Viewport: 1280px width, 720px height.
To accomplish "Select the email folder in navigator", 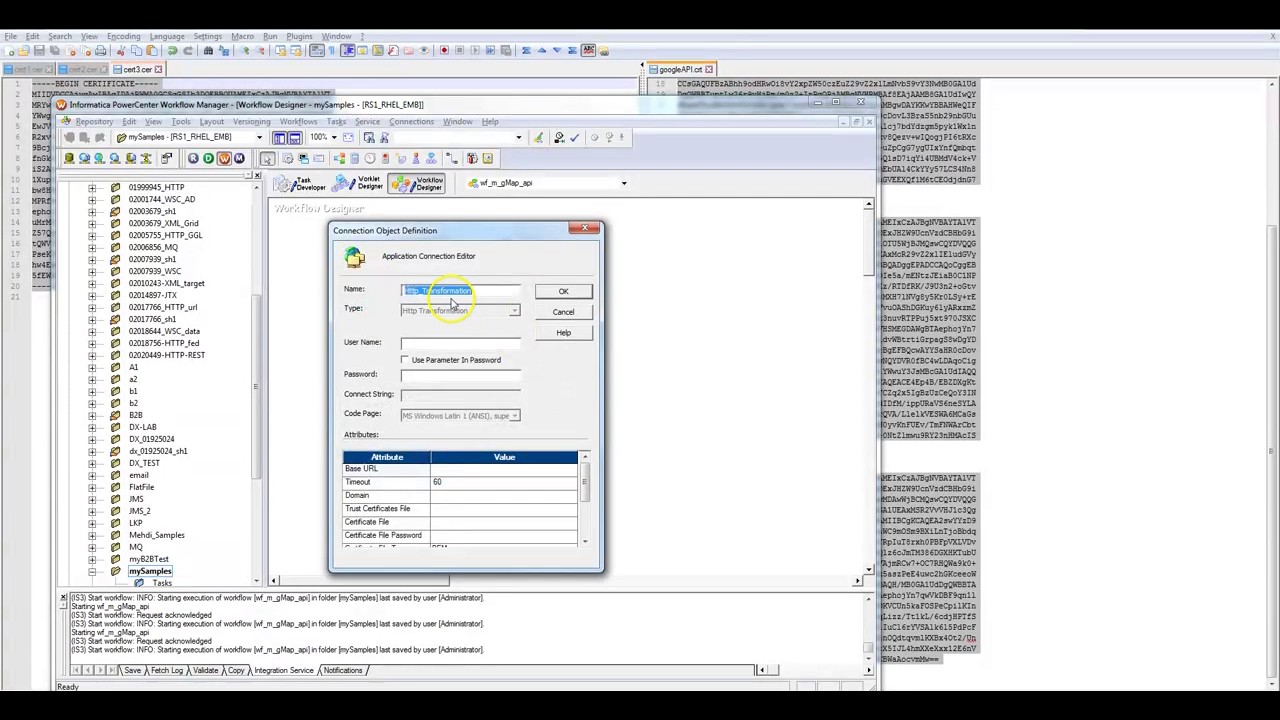I will click(138, 475).
